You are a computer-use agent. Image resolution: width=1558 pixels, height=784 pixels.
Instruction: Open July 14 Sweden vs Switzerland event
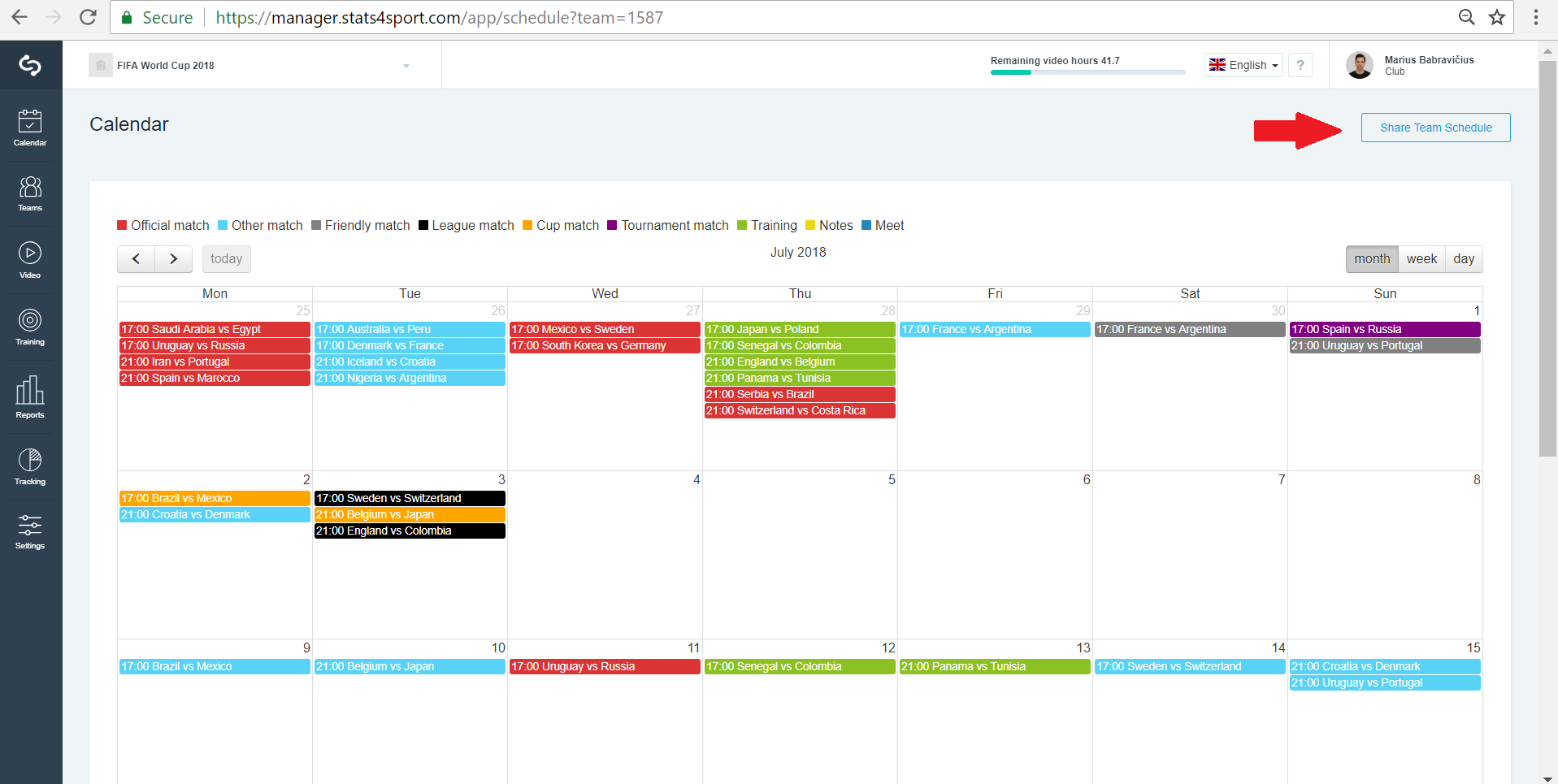coord(1190,666)
